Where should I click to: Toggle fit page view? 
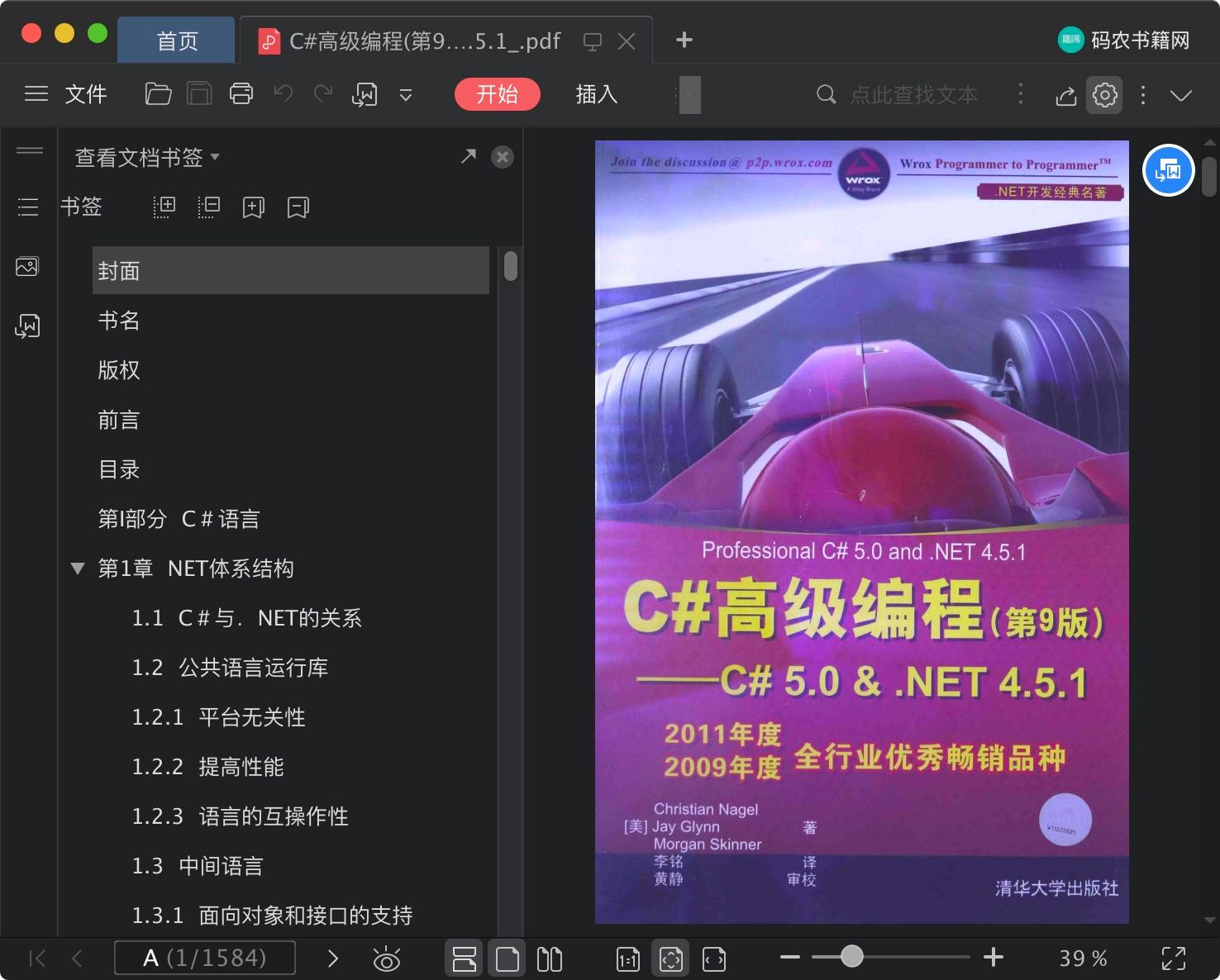[x=671, y=959]
